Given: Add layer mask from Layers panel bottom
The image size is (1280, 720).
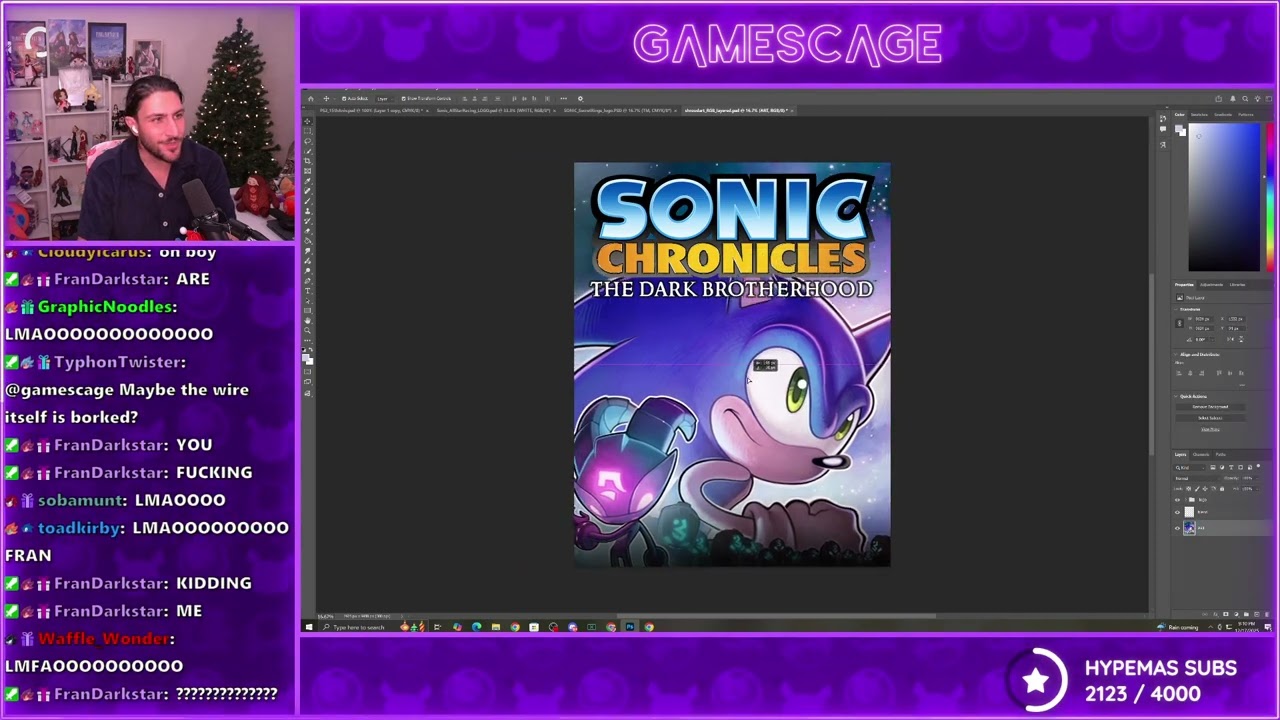Looking at the screenshot, I should (x=1225, y=614).
